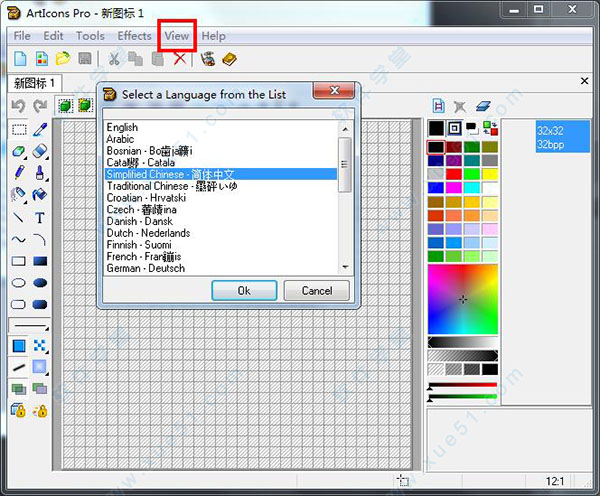
Task: Click the swap colors icon
Action: (x=490, y=128)
